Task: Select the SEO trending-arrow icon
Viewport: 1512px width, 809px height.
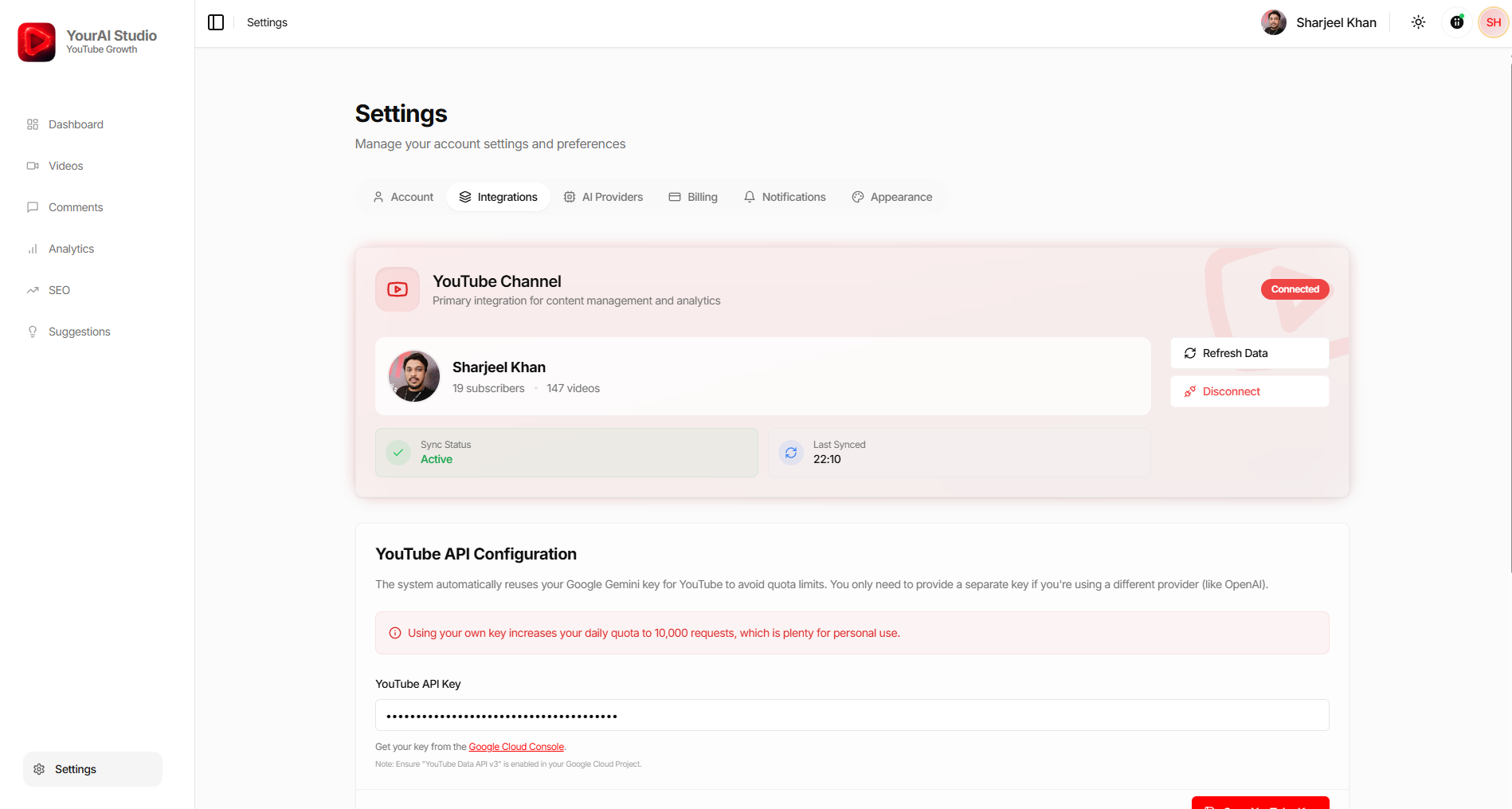Action: pos(32,290)
